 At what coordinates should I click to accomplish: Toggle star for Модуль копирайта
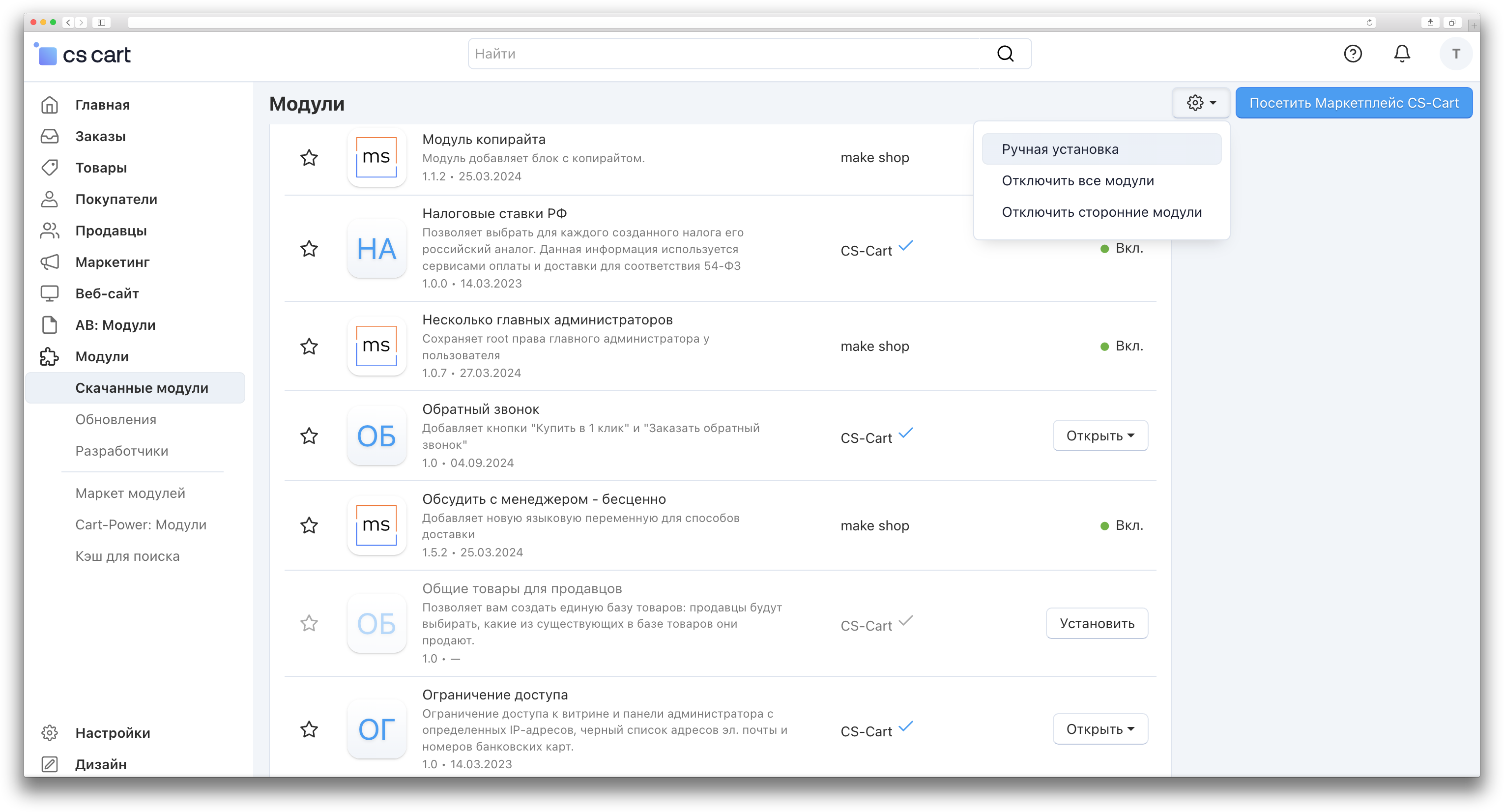(309, 158)
